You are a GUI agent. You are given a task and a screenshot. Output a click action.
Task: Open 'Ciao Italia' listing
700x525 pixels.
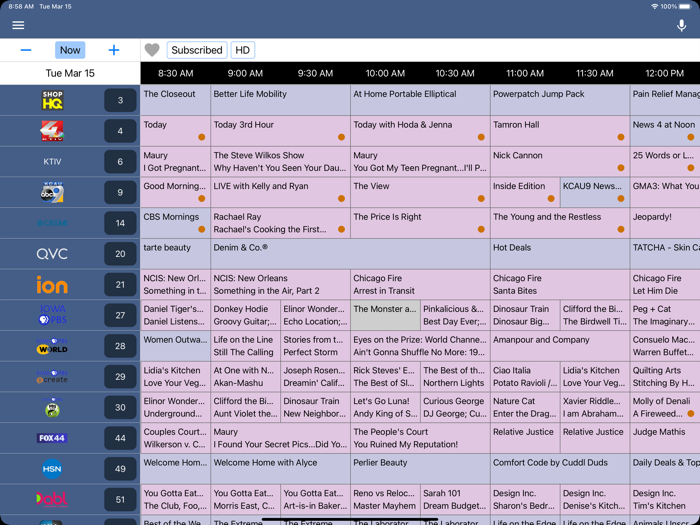pos(525,376)
